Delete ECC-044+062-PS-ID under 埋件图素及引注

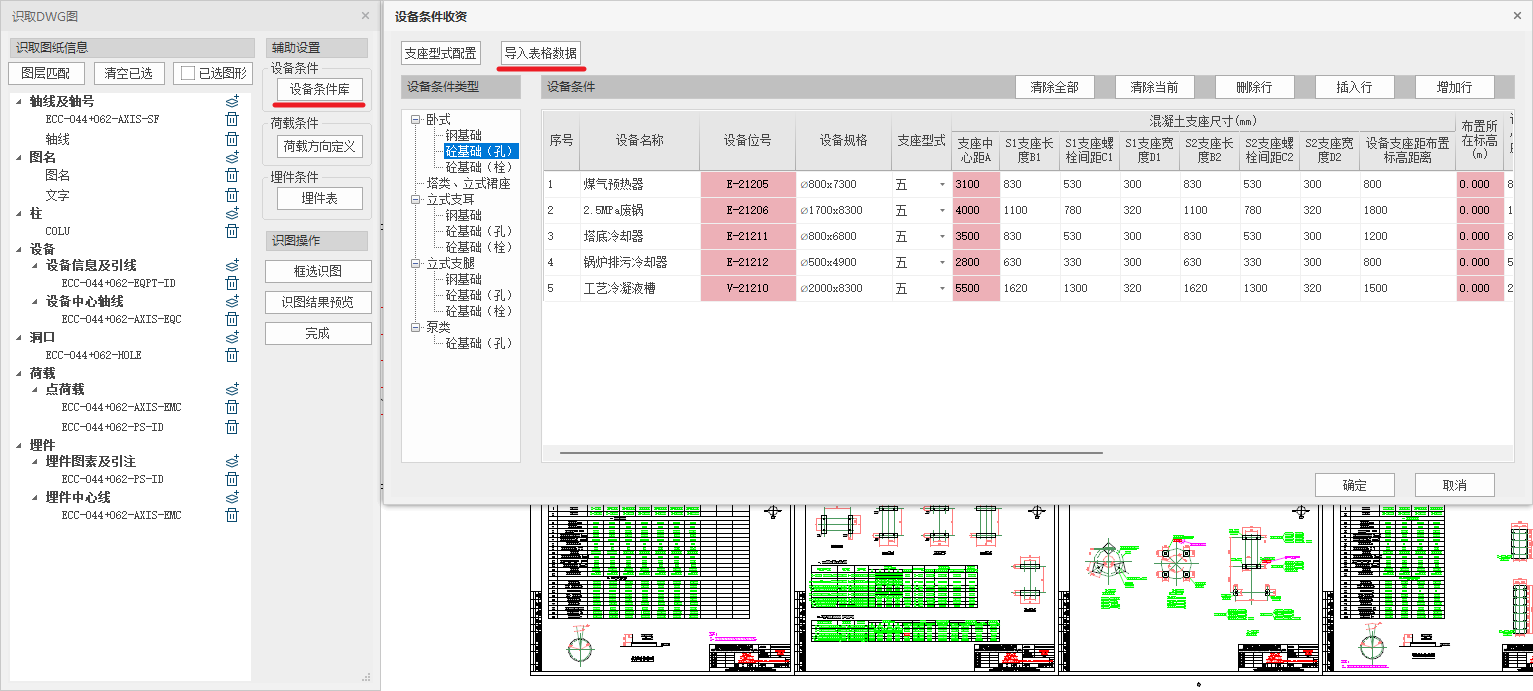click(x=232, y=479)
